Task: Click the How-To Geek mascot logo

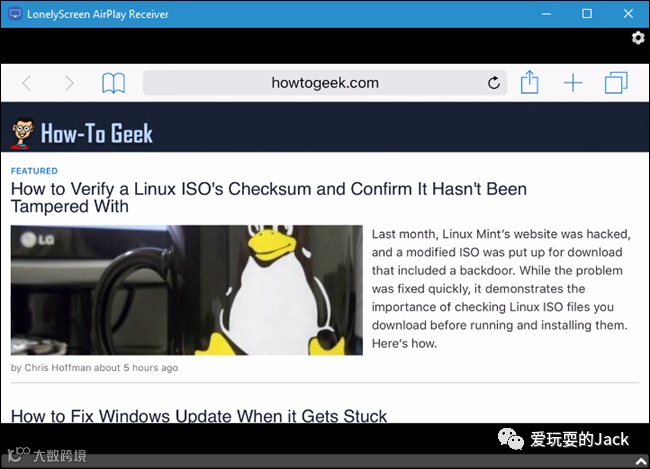Action: [22, 133]
